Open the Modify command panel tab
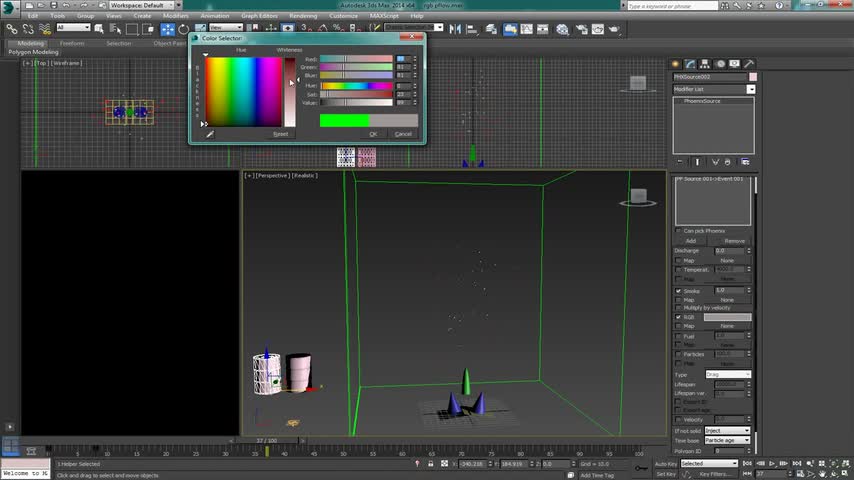Viewport: 854px width, 480px height. coord(690,64)
